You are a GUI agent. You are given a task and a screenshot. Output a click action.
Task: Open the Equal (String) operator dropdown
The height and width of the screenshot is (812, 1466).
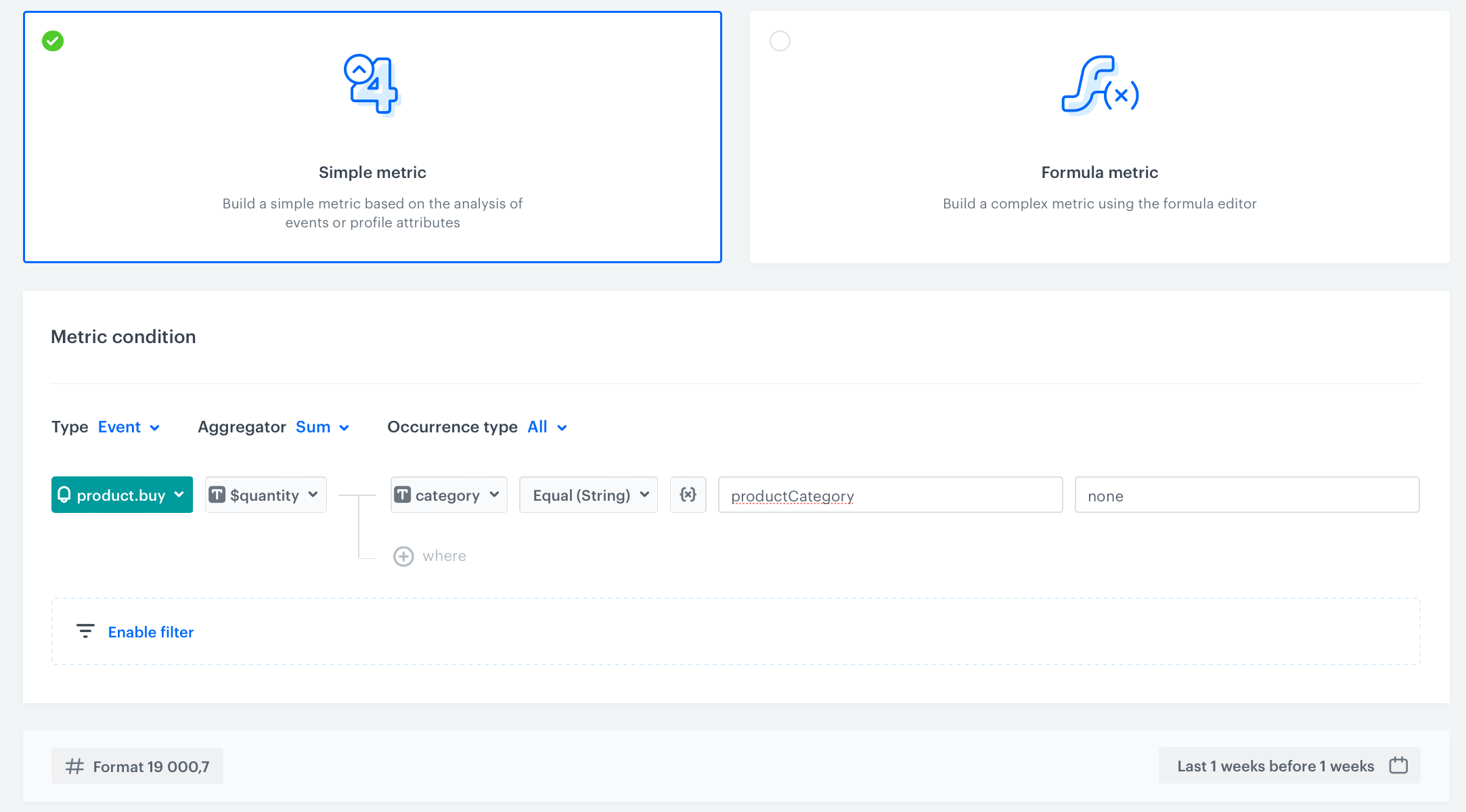pyautogui.click(x=588, y=495)
